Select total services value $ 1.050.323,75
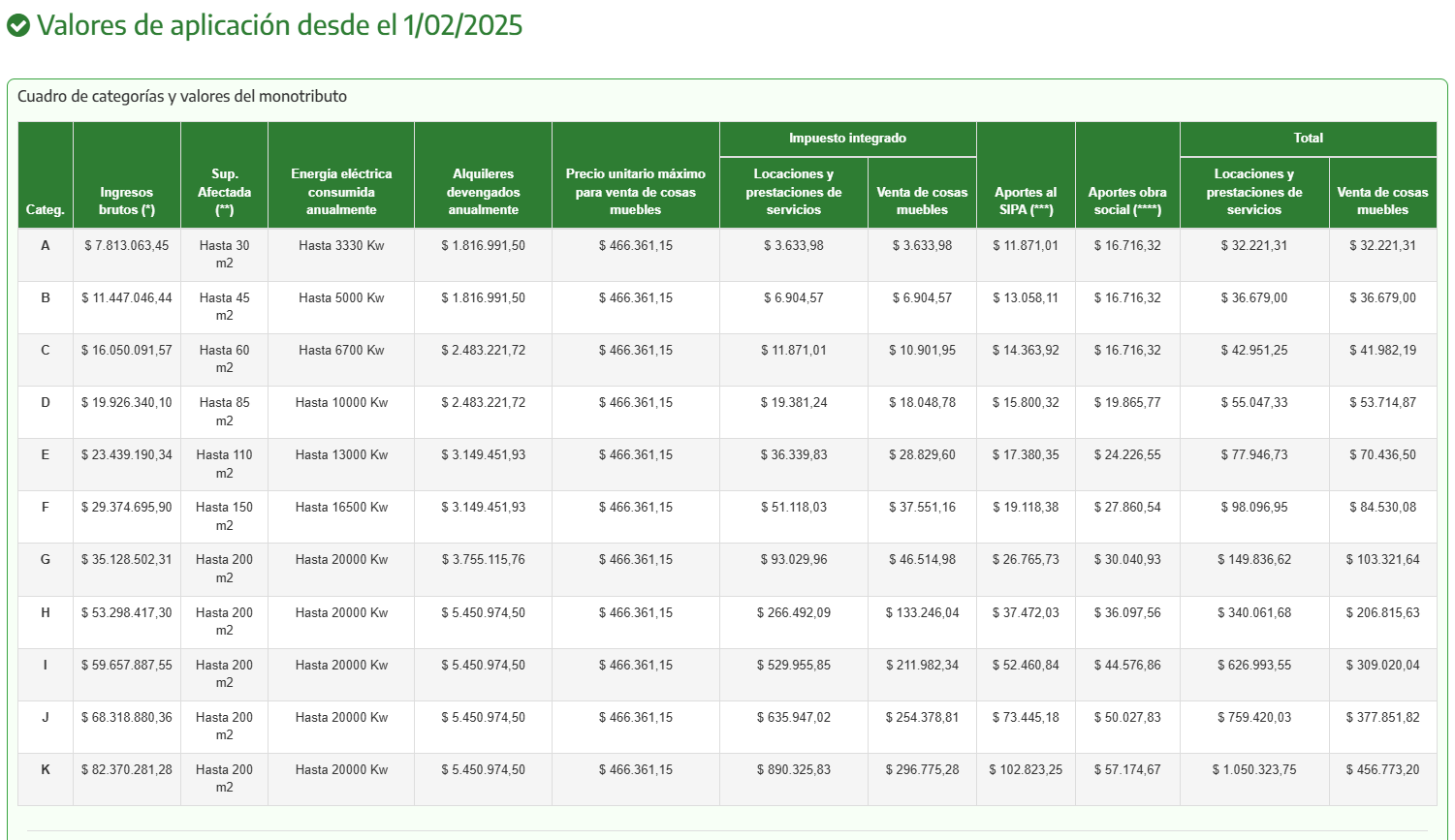The width and height of the screenshot is (1455, 840). click(1254, 770)
